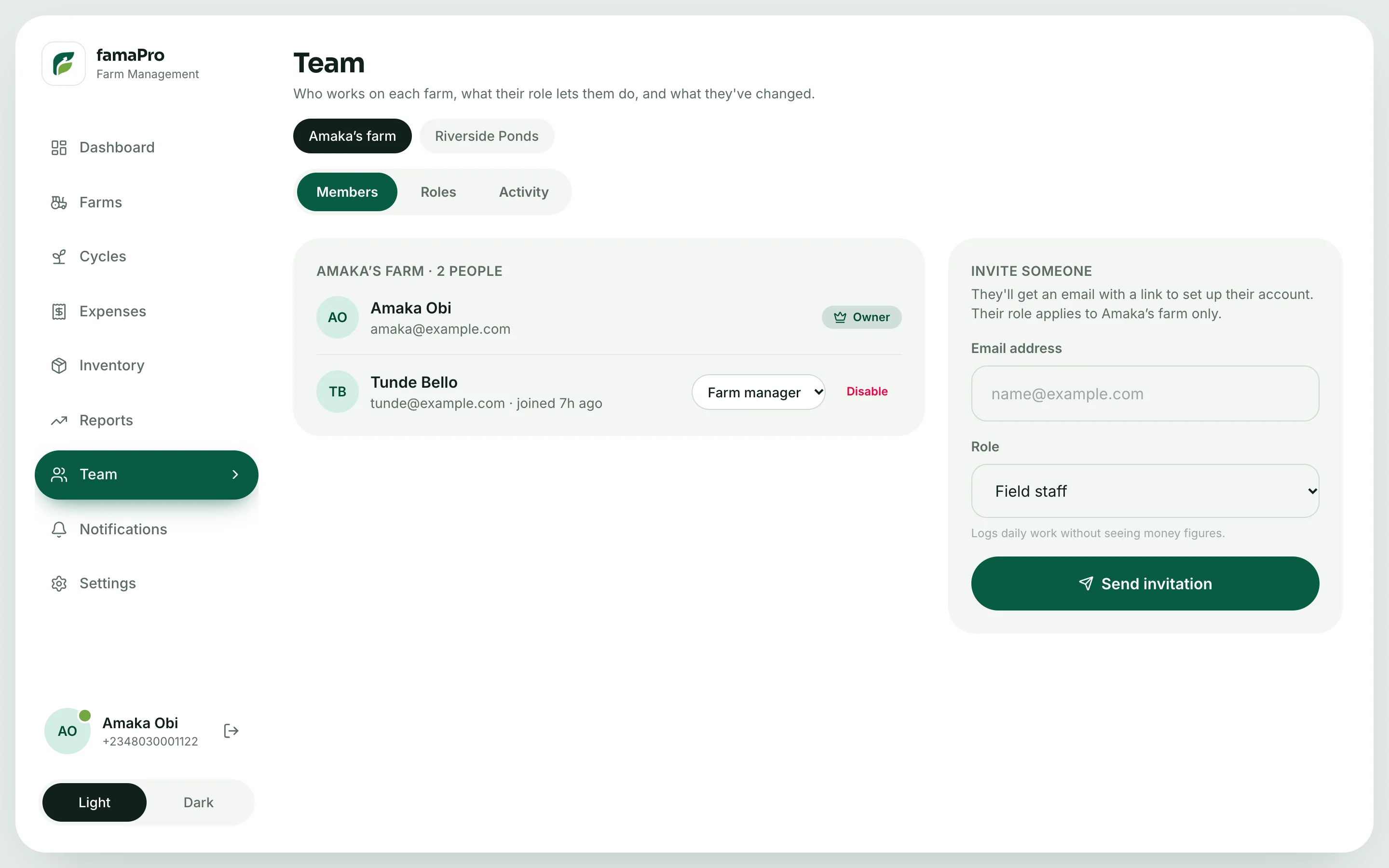
Task: Select the Riverside Ponds farm pill
Action: tap(487, 136)
